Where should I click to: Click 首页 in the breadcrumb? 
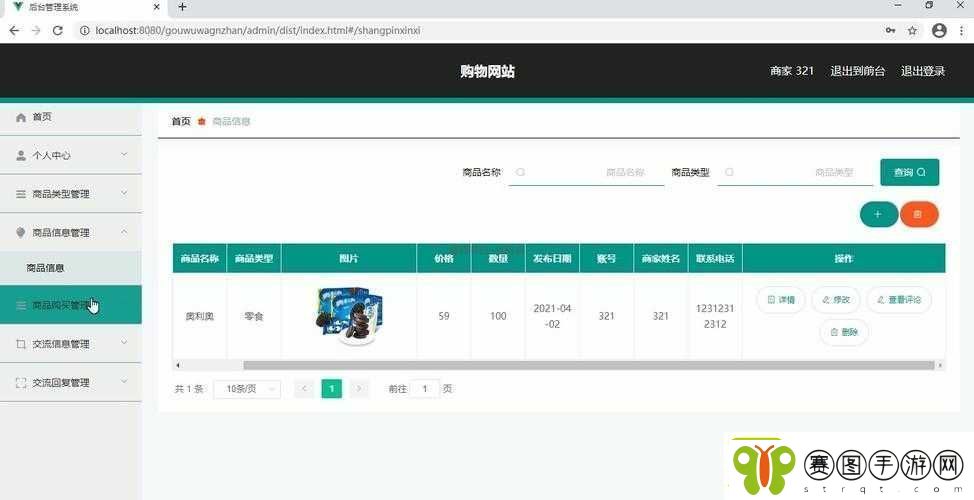[x=181, y=121]
